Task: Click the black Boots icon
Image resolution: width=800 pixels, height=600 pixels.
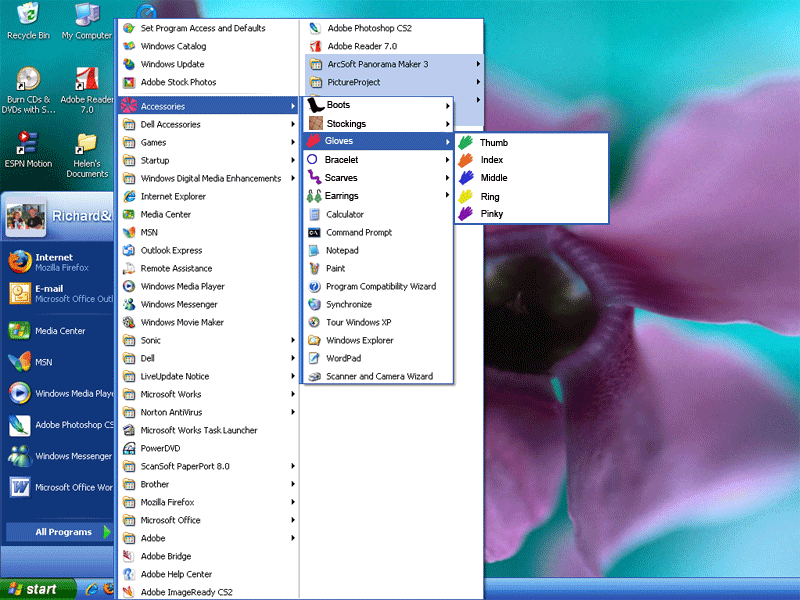Action: click(x=316, y=105)
